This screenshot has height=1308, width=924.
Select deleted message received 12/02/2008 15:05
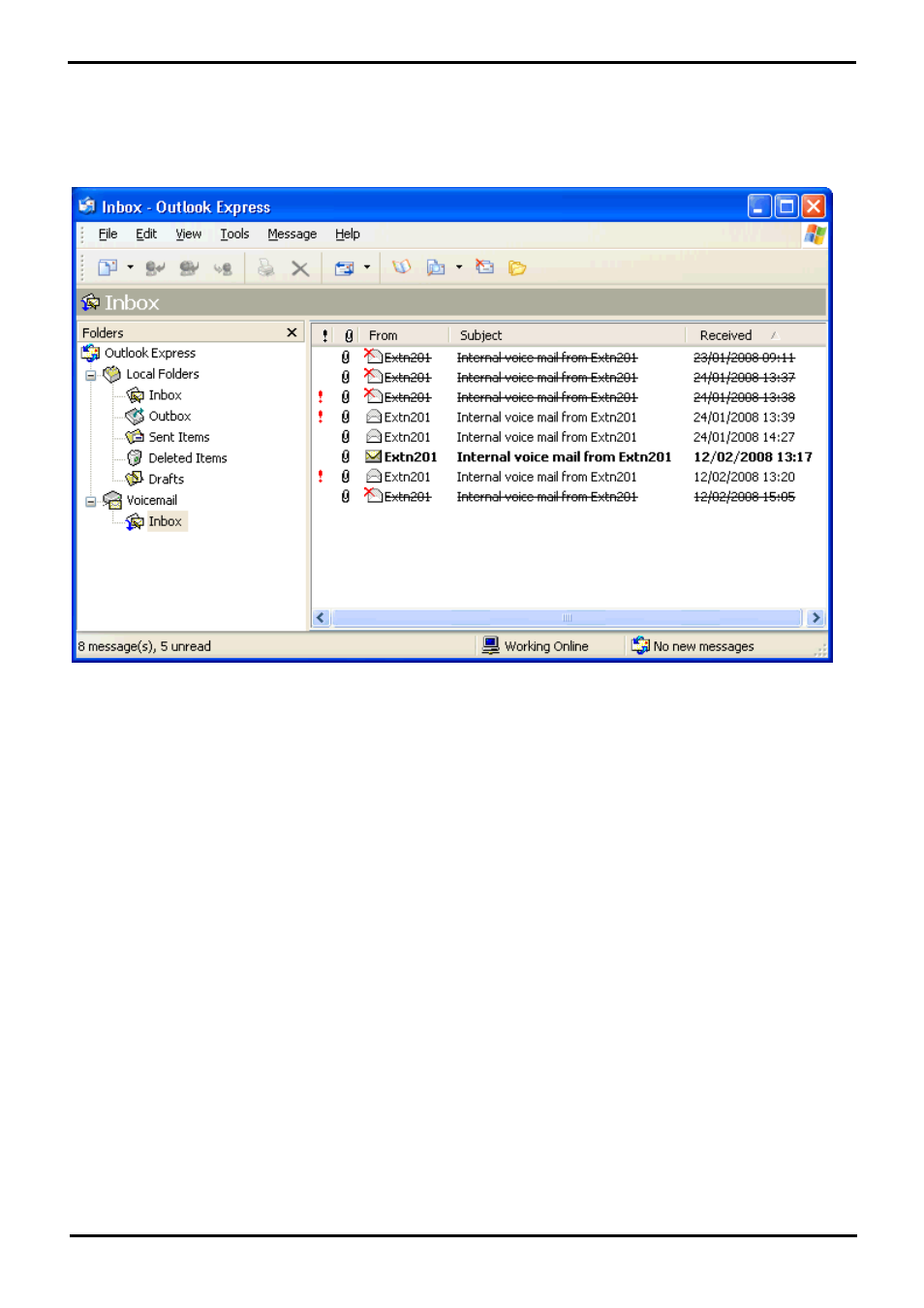click(x=569, y=497)
